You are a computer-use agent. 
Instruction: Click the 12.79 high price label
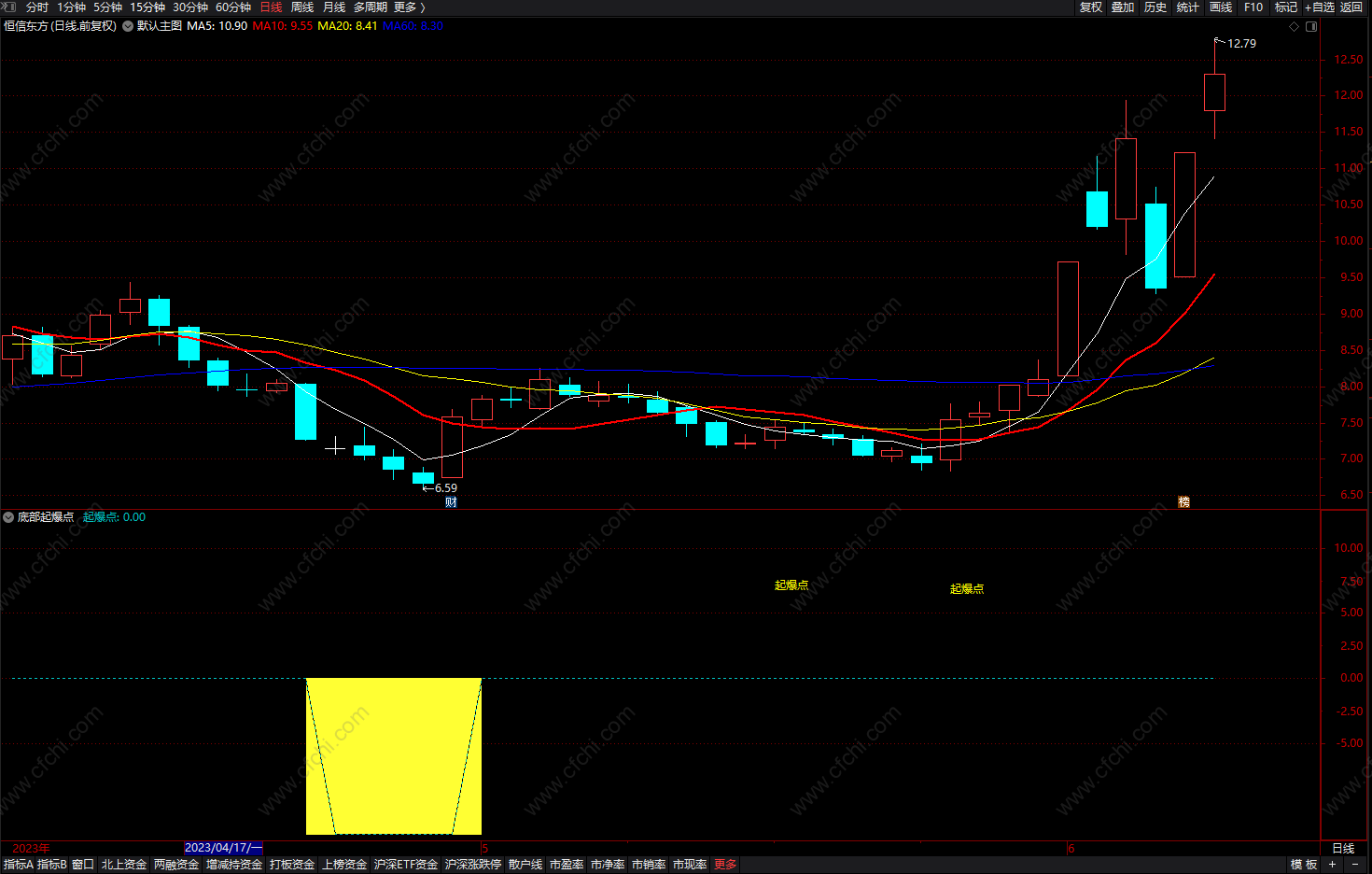1241,44
